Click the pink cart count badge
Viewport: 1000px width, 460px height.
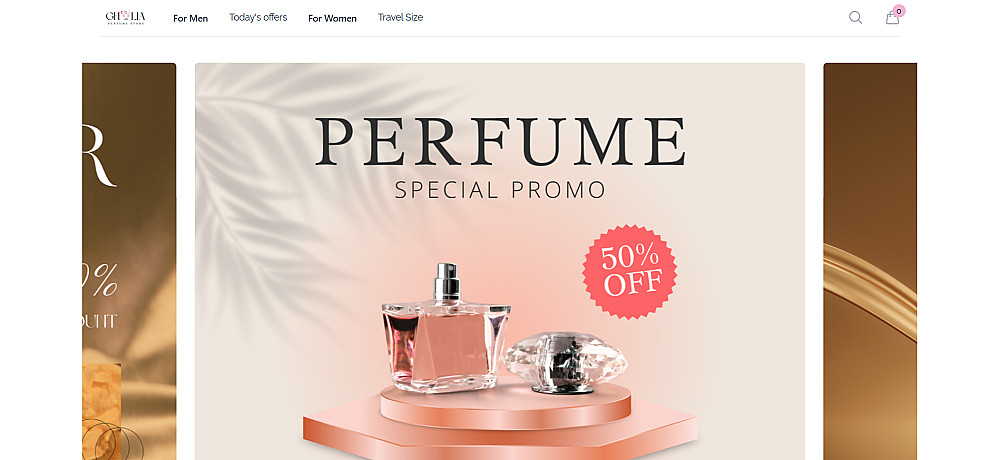(x=899, y=11)
